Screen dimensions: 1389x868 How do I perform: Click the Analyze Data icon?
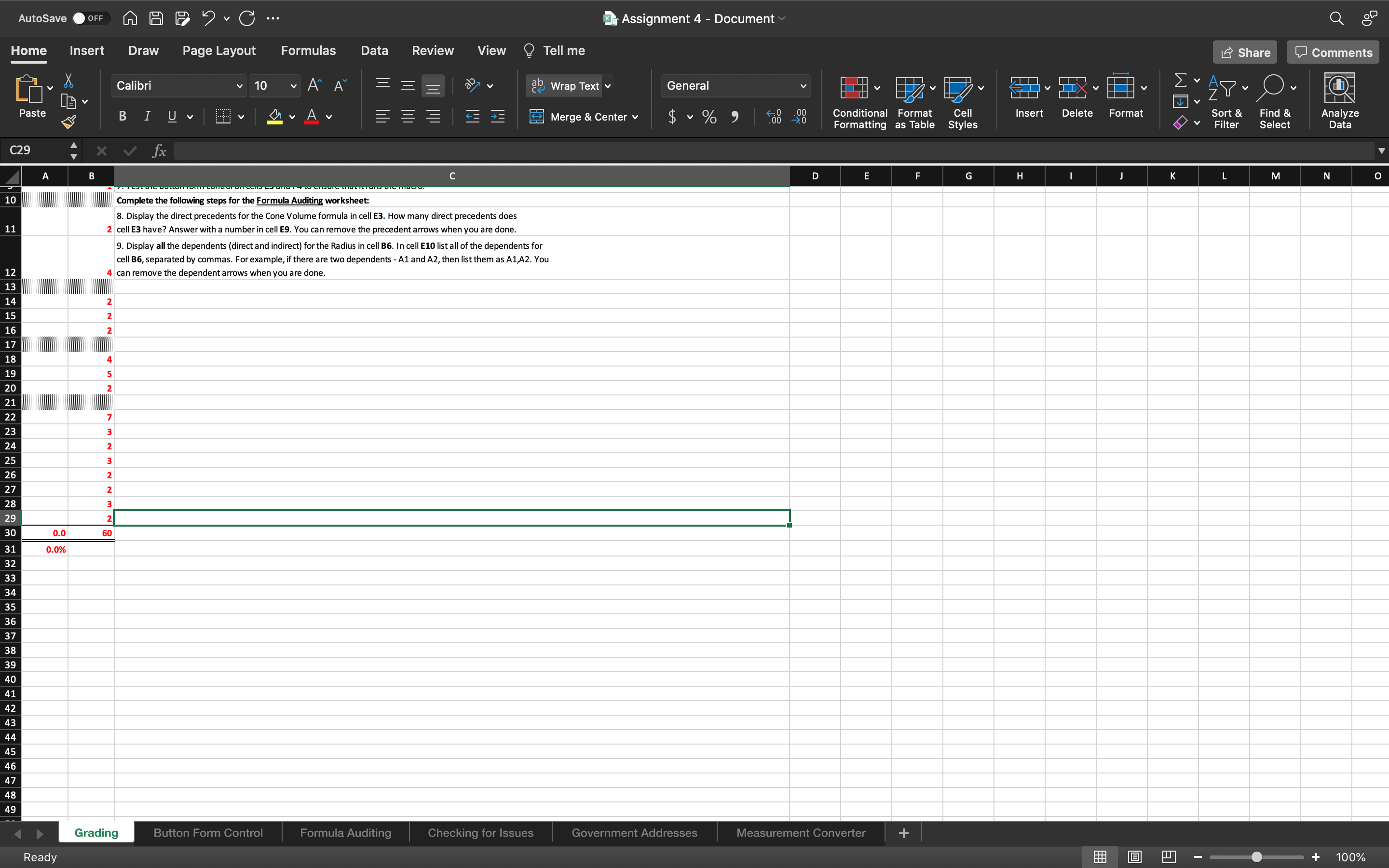(x=1339, y=88)
